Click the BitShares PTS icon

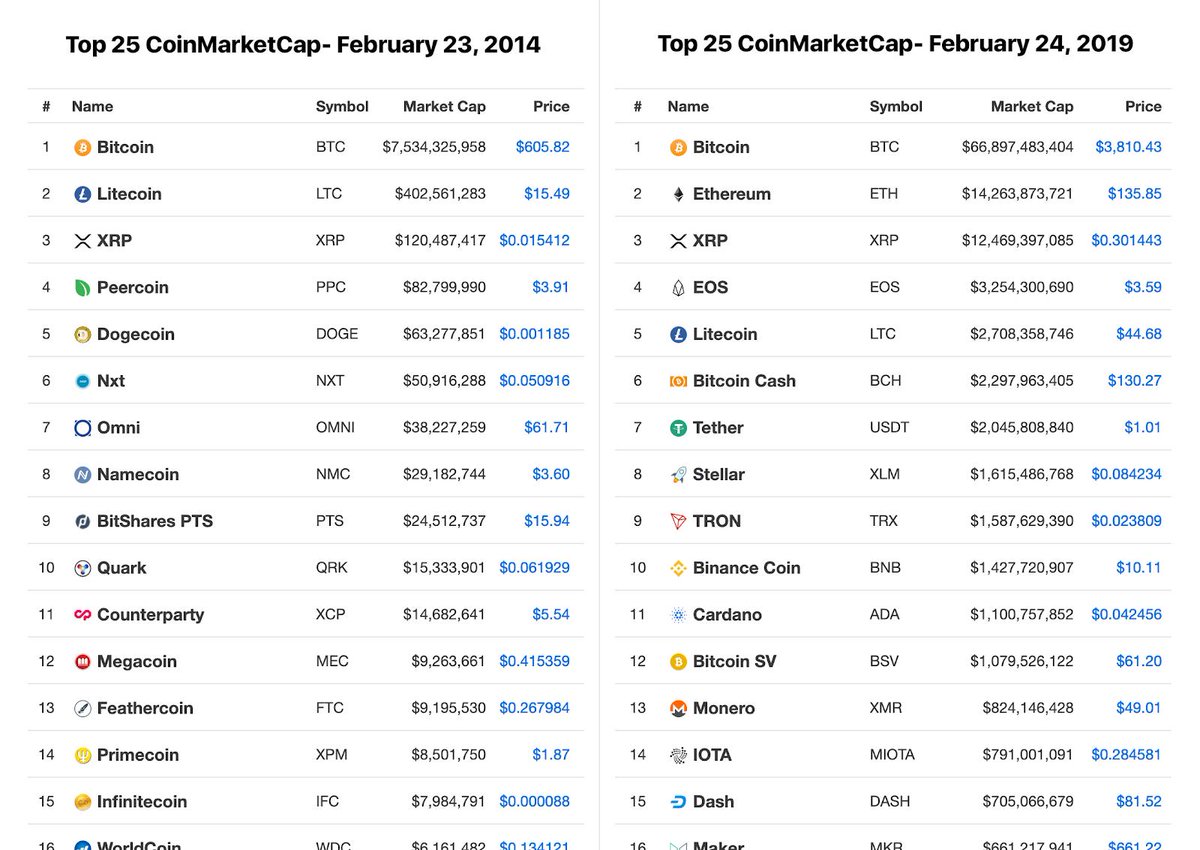tap(83, 521)
